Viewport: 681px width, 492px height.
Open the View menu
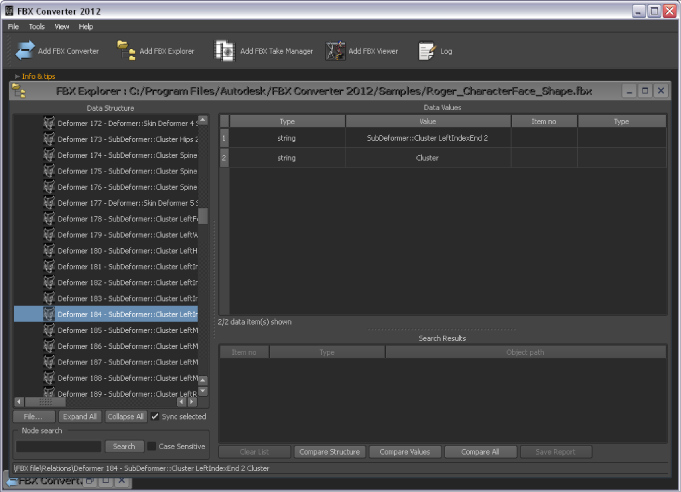point(62,26)
